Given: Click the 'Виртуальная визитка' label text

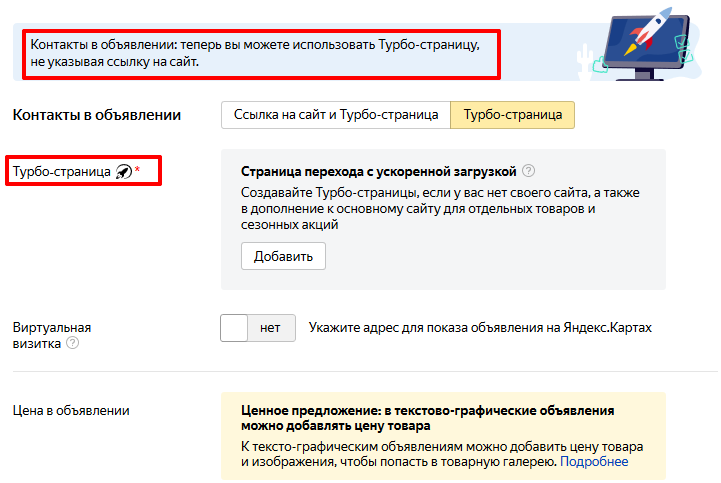Looking at the screenshot, I should point(52,335).
